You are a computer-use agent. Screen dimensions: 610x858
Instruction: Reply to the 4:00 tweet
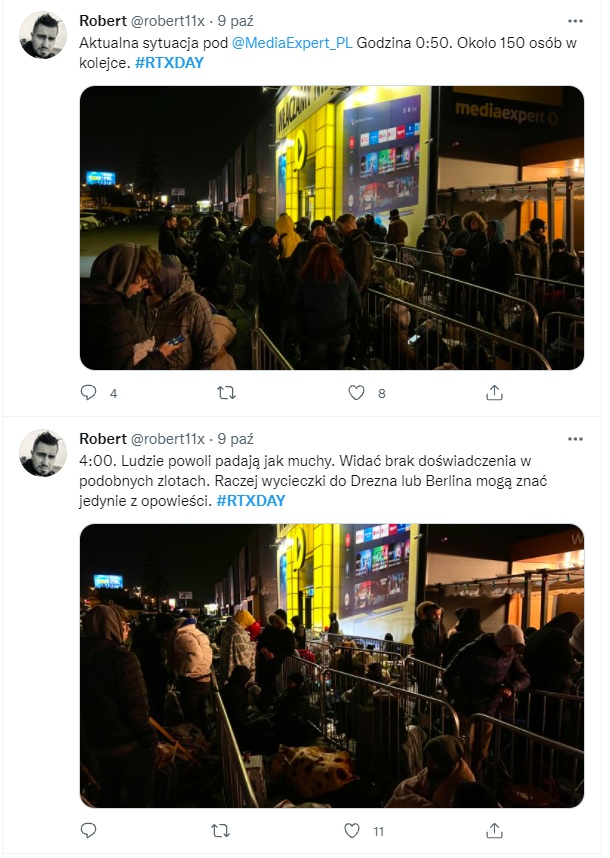coord(89,831)
